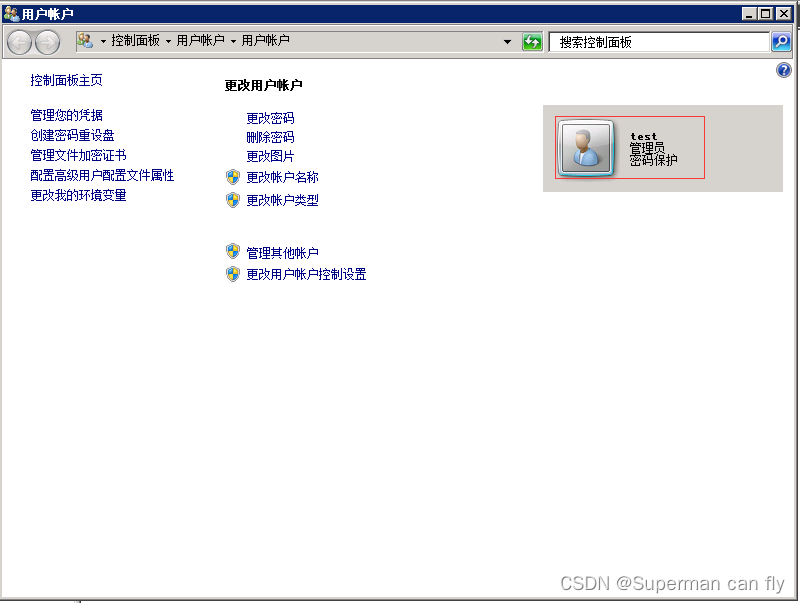The width and height of the screenshot is (800, 603).
Task: Click the Back navigation arrow
Action: [x=19, y=42]
